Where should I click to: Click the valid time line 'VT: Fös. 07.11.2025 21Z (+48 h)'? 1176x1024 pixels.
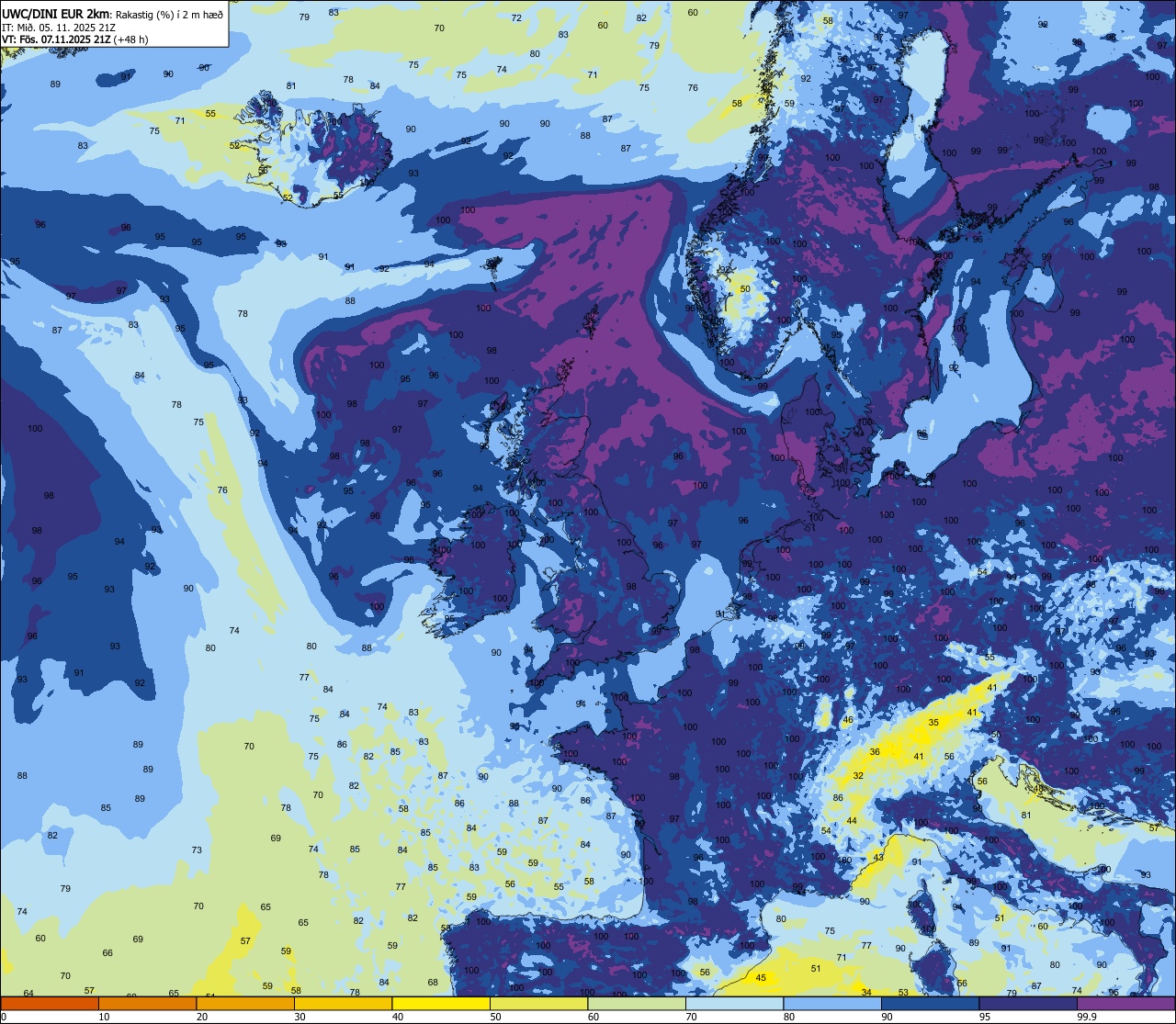coord(74,39)
